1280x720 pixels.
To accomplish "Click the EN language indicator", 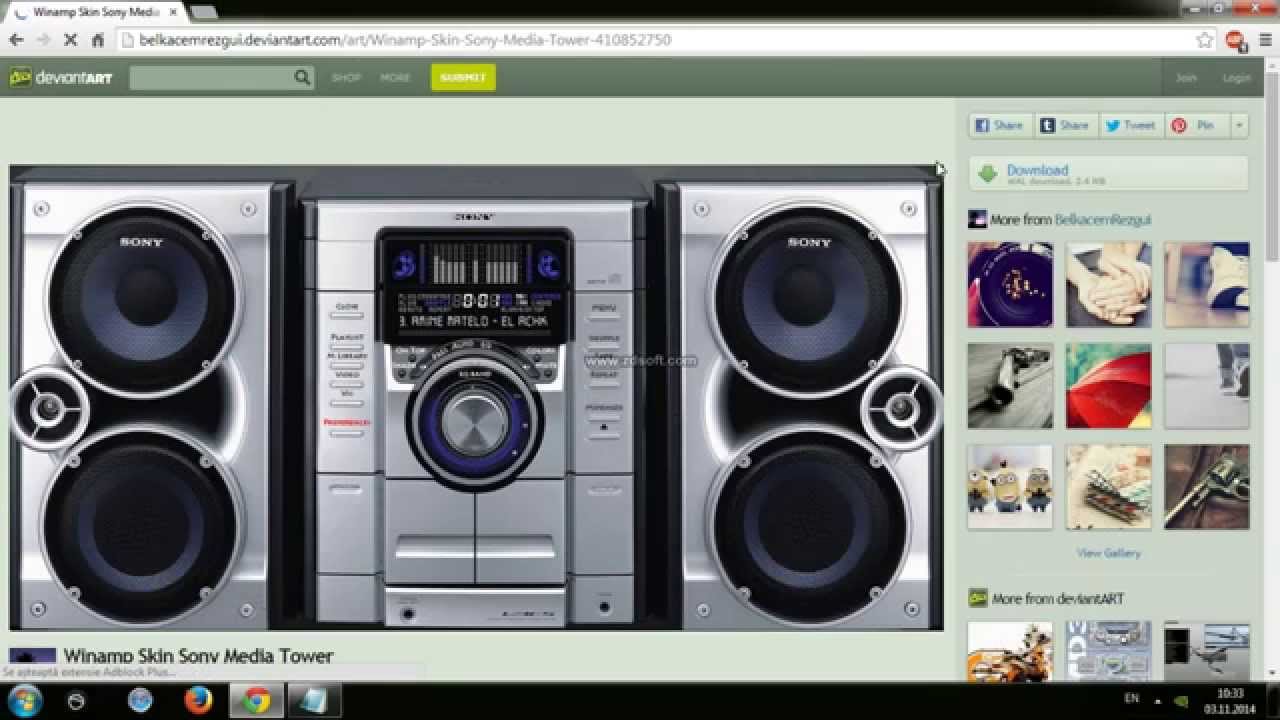I will pos(1131,697).
